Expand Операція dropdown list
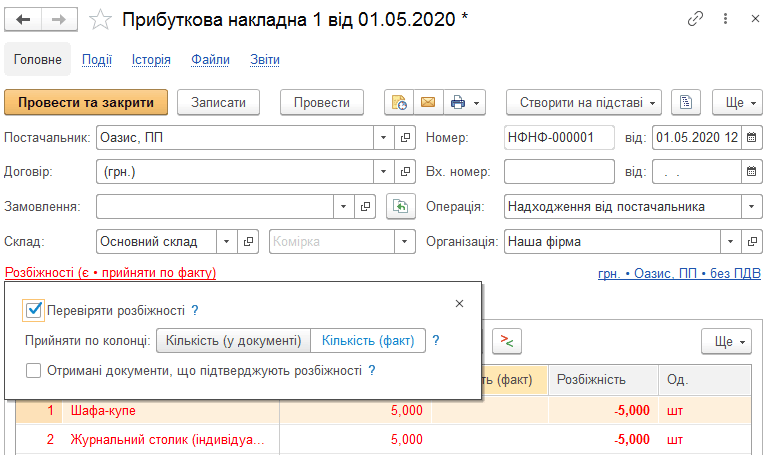This screenshot has height=455, width=768. pyautogui.click(x=751, y=206)
